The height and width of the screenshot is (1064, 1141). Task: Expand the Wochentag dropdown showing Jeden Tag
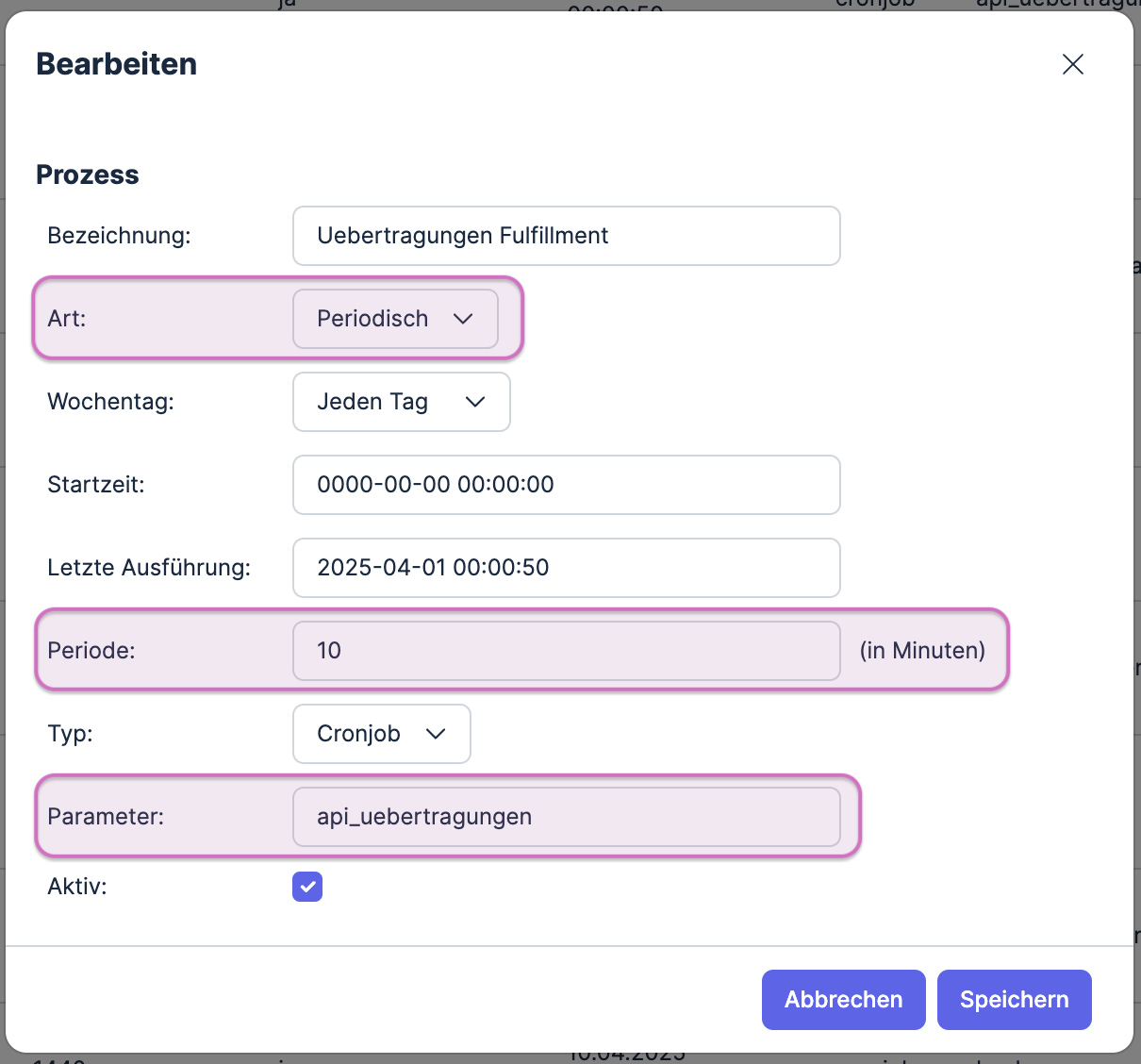point(401,402)
